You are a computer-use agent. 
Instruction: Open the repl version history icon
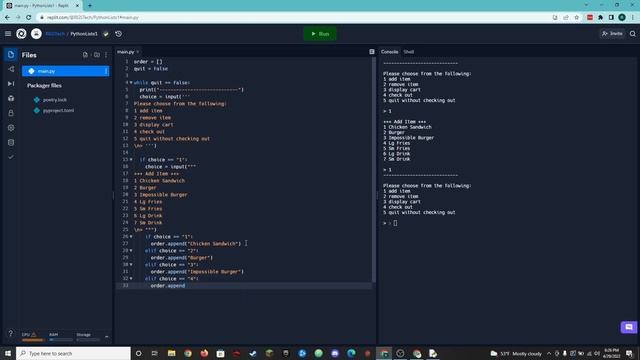(x=118, y=34)
